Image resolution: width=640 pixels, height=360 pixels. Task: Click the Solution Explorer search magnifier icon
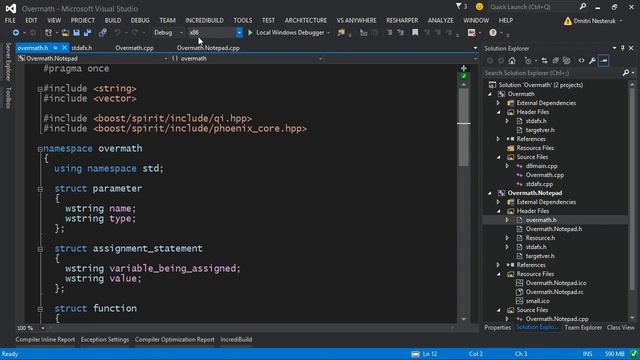(x=626, y=73)
